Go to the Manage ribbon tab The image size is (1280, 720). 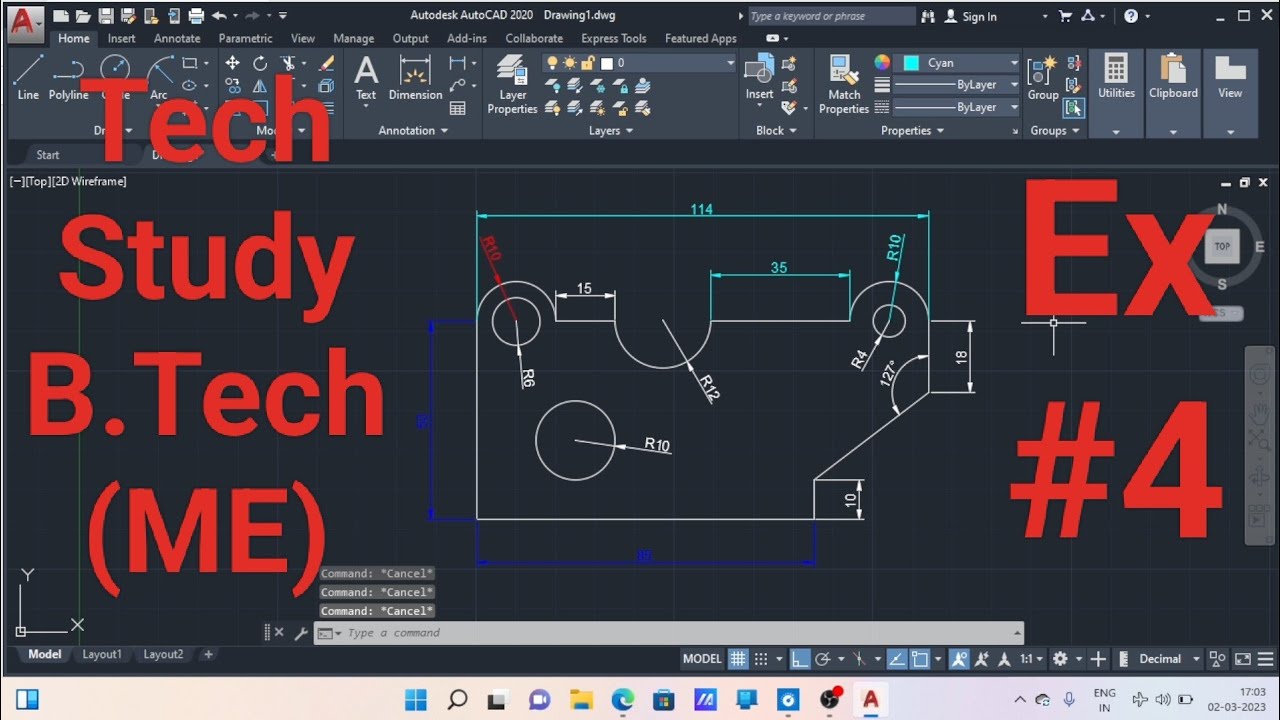click(353, 39)
